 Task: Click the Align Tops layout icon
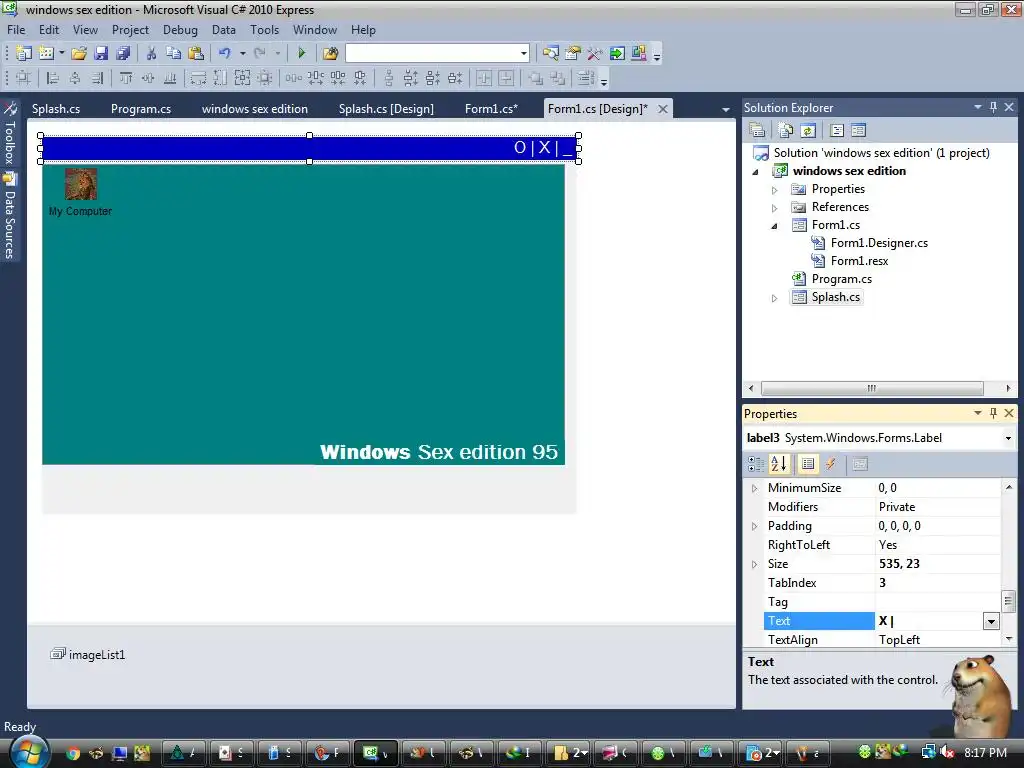coord(125,79)
